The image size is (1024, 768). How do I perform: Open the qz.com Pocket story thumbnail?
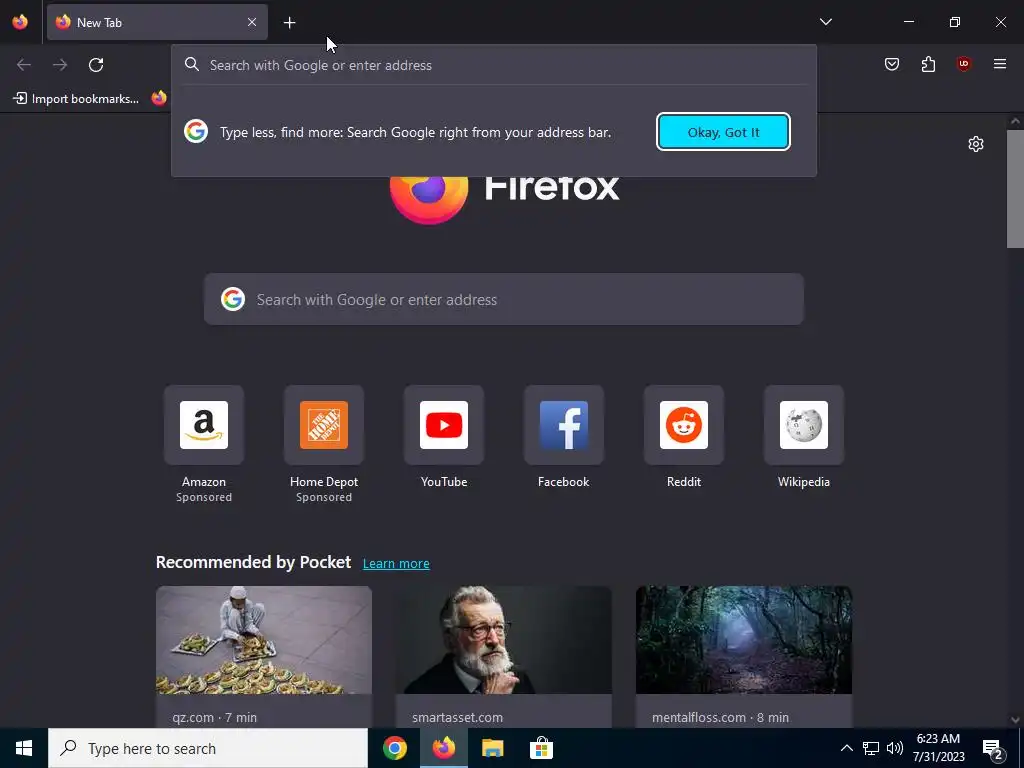point(264,640)
